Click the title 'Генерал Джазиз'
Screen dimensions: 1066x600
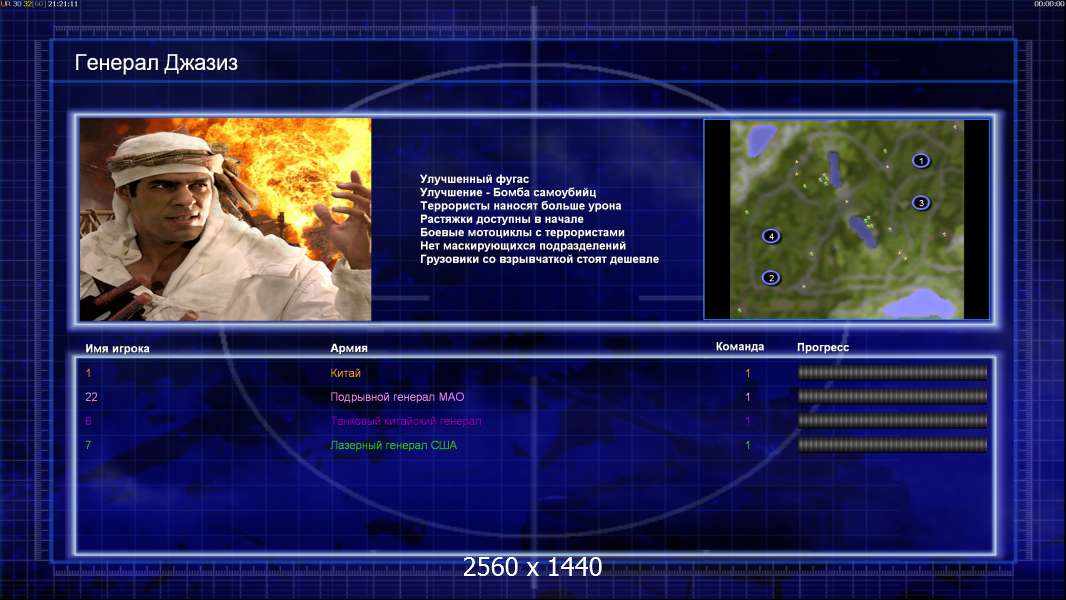tap(156, 63)
